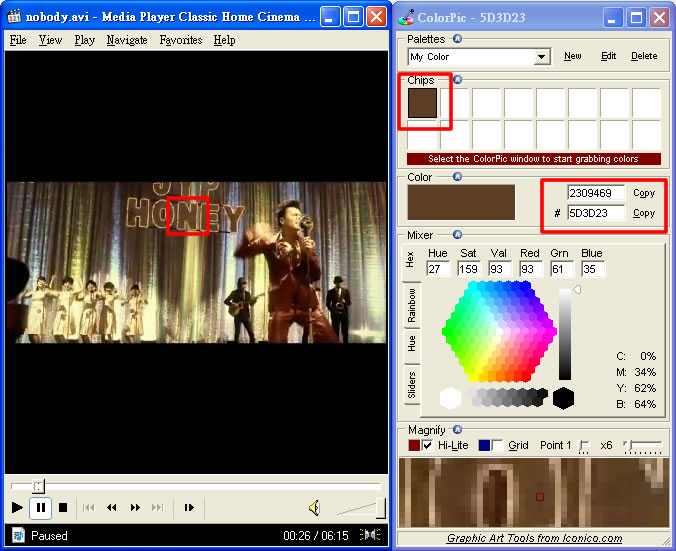Click the New palette button

tap(572, 57)
